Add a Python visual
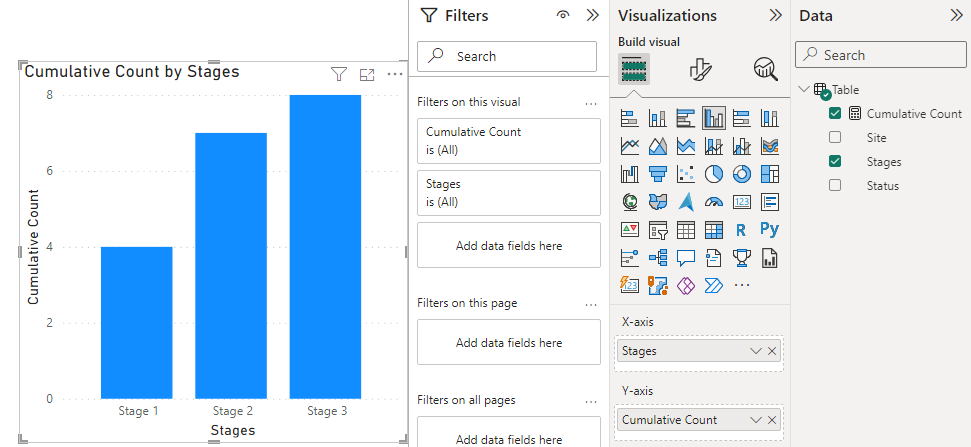971x447 pixels. tap(770, 230)
